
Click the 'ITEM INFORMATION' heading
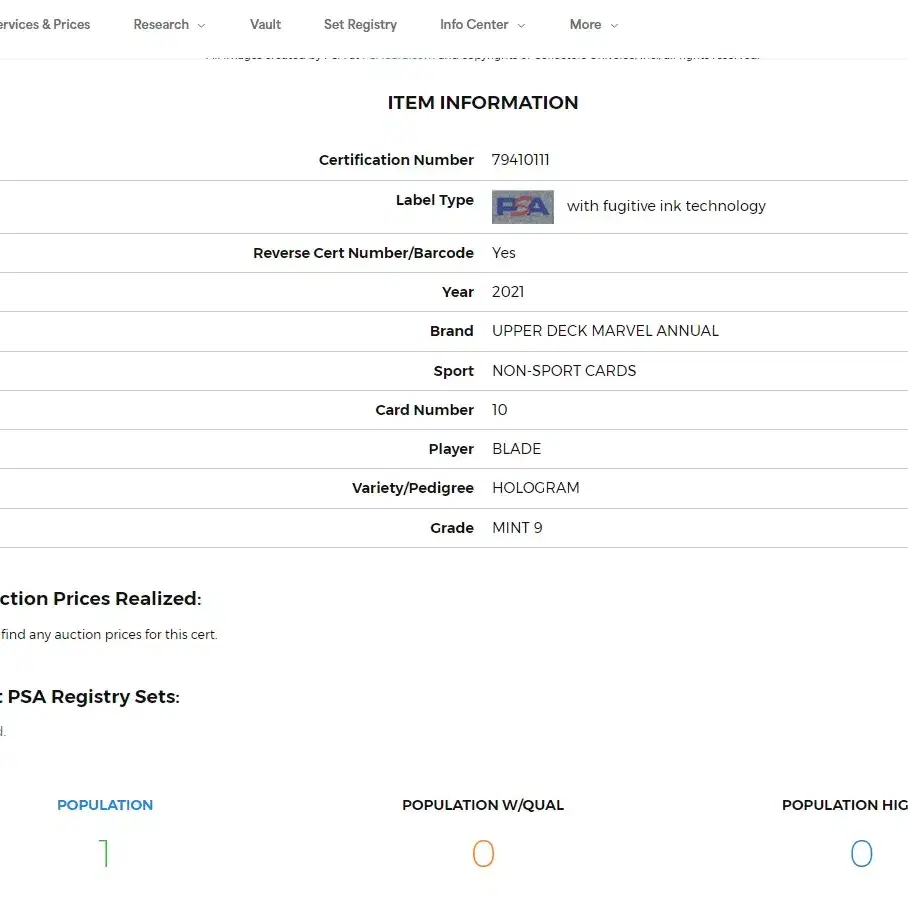tap(483, 102)
